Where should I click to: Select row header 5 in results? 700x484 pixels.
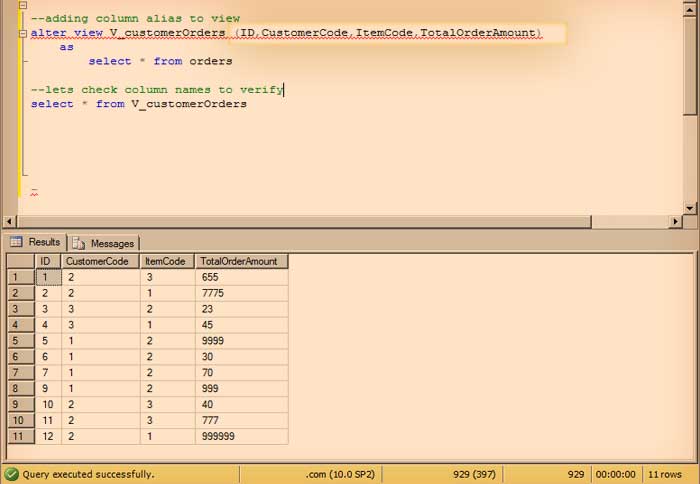[x=21, y=341]
